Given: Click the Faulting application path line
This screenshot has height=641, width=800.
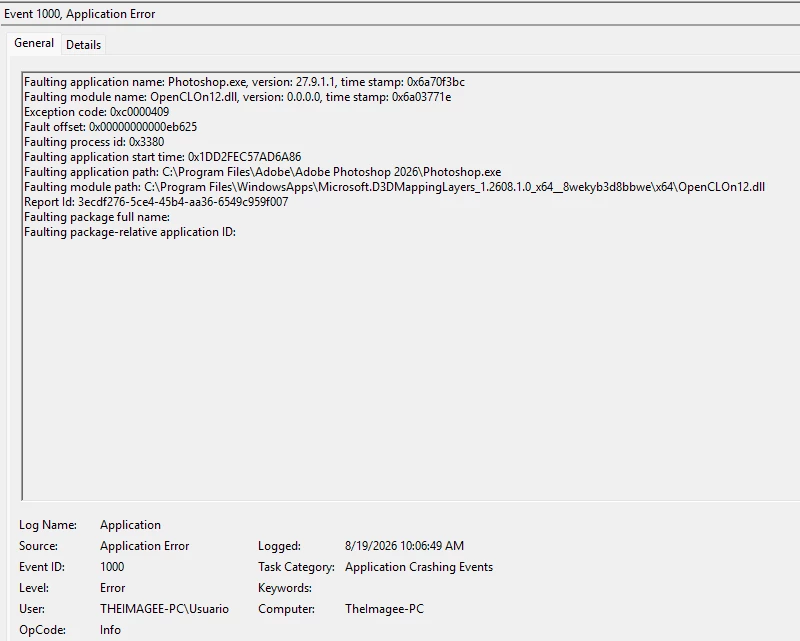Looking at the screenshot, I should (263, 172).
